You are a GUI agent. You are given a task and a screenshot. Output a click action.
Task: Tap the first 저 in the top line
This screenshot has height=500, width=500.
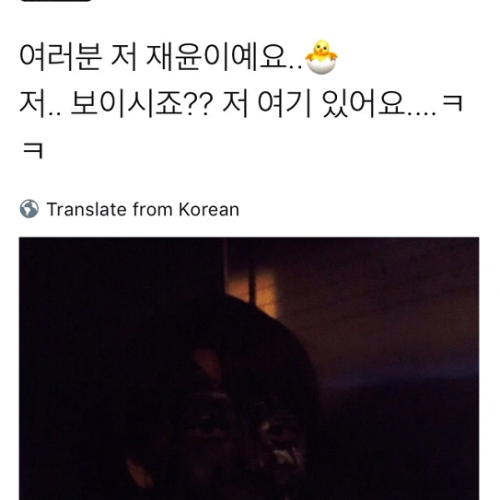coord(123,57)
